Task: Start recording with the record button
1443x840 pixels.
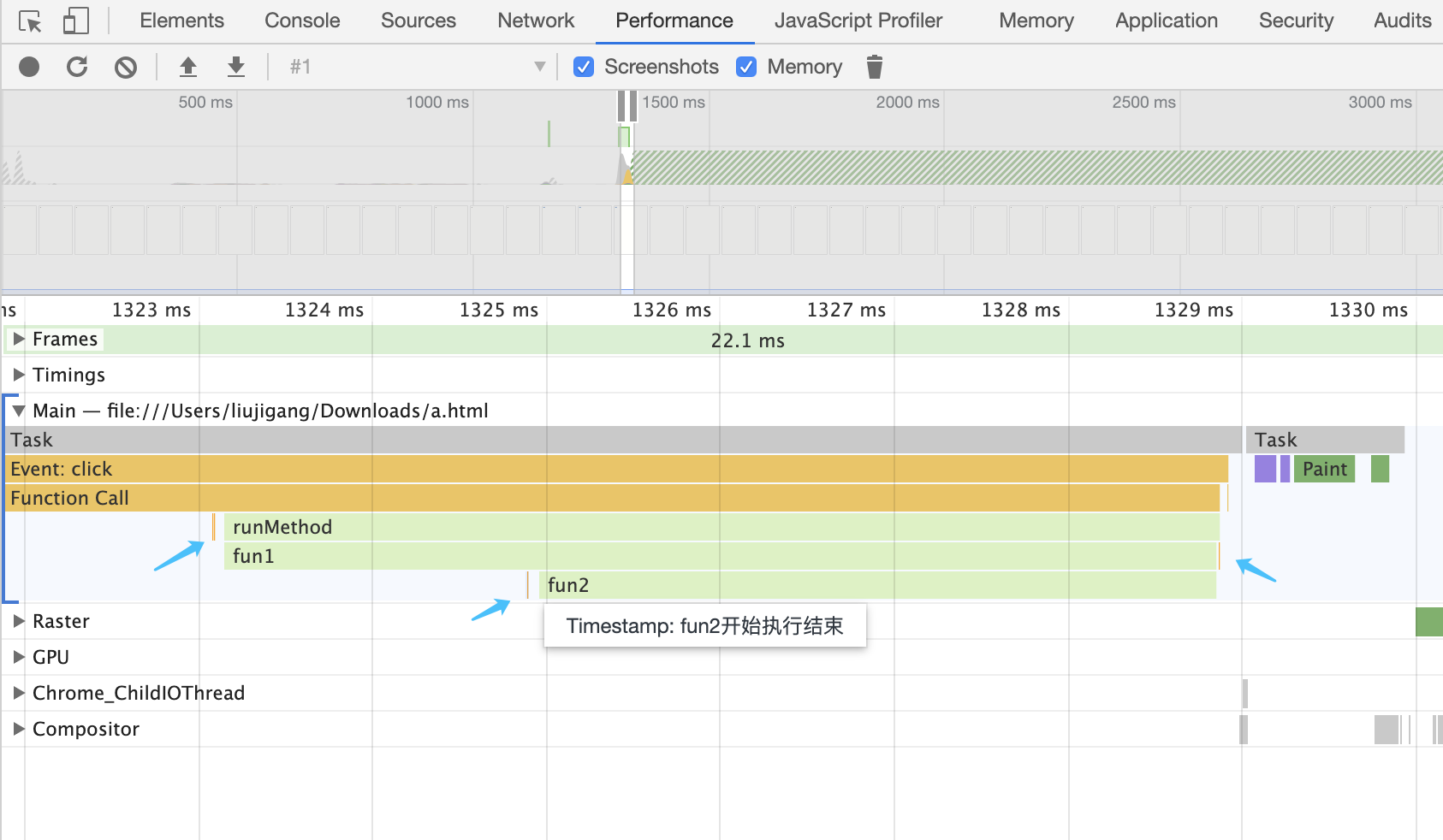Action: coord(29,67)
